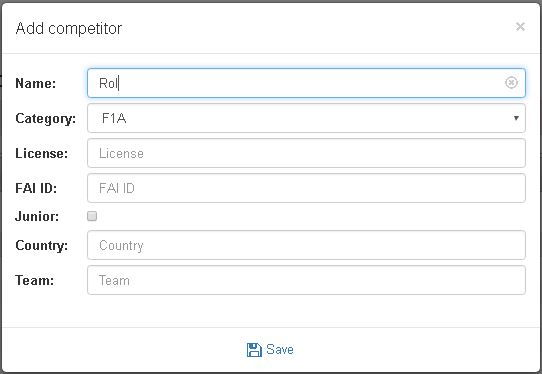Click the floppy disk Save icon
This screenshot has width=542, height=374.
point(254,350)
